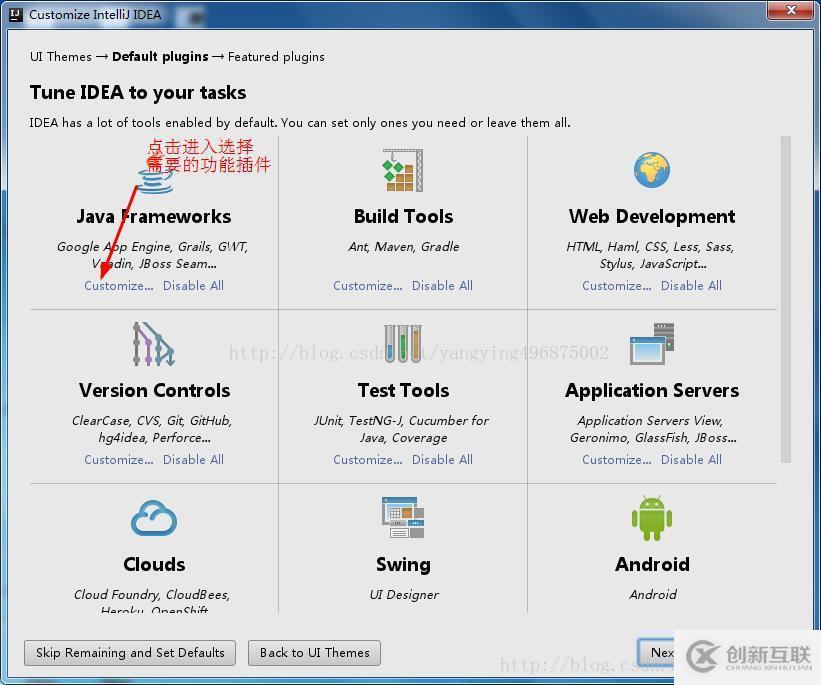Image resolution: width=821 pixels, height=685 pixels.
Task: Click 'Tune IDEA to your tasks' title
Action: click(x=138, y=93)
